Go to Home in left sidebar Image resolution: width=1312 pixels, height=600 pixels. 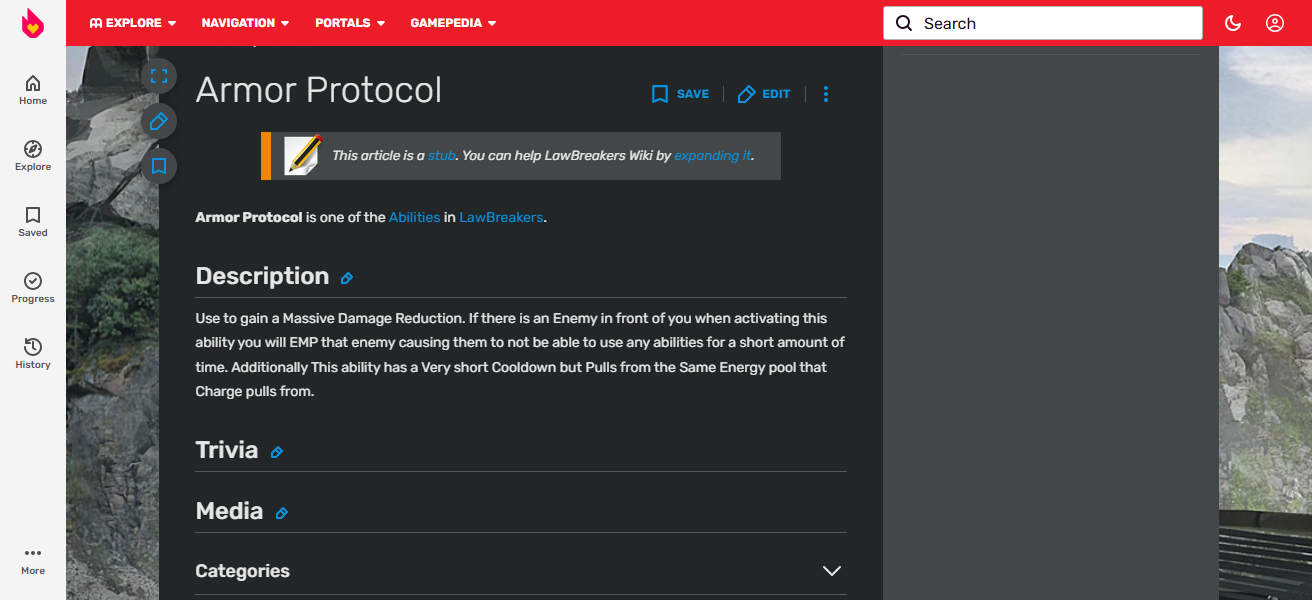coord(33,90)
